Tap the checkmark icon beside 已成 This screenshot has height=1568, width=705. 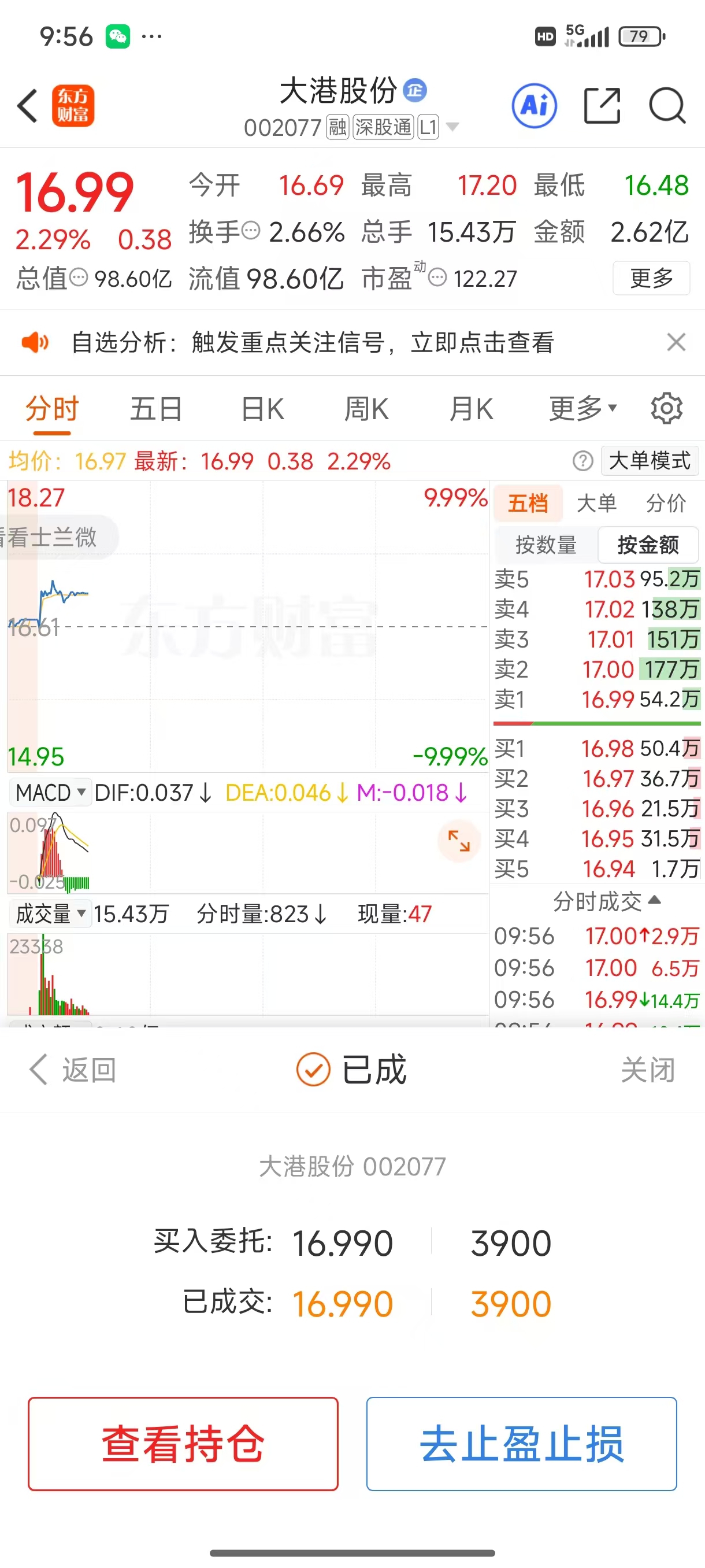[313, 1070]
